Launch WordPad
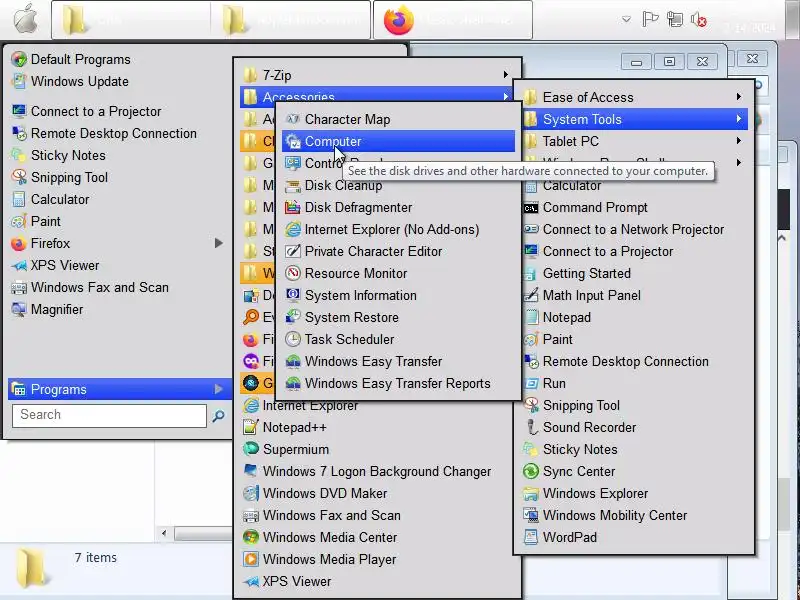Screen dimensions: 800x600 634,537
